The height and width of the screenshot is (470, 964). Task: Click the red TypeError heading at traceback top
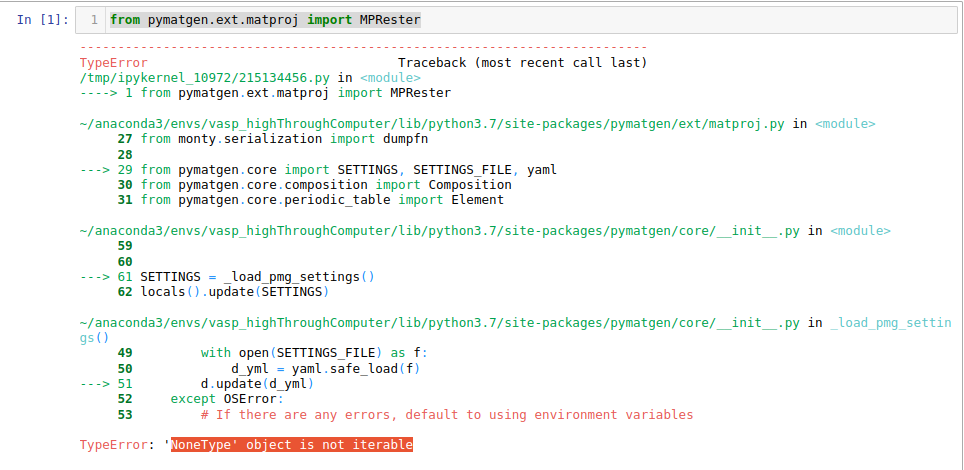114,63
